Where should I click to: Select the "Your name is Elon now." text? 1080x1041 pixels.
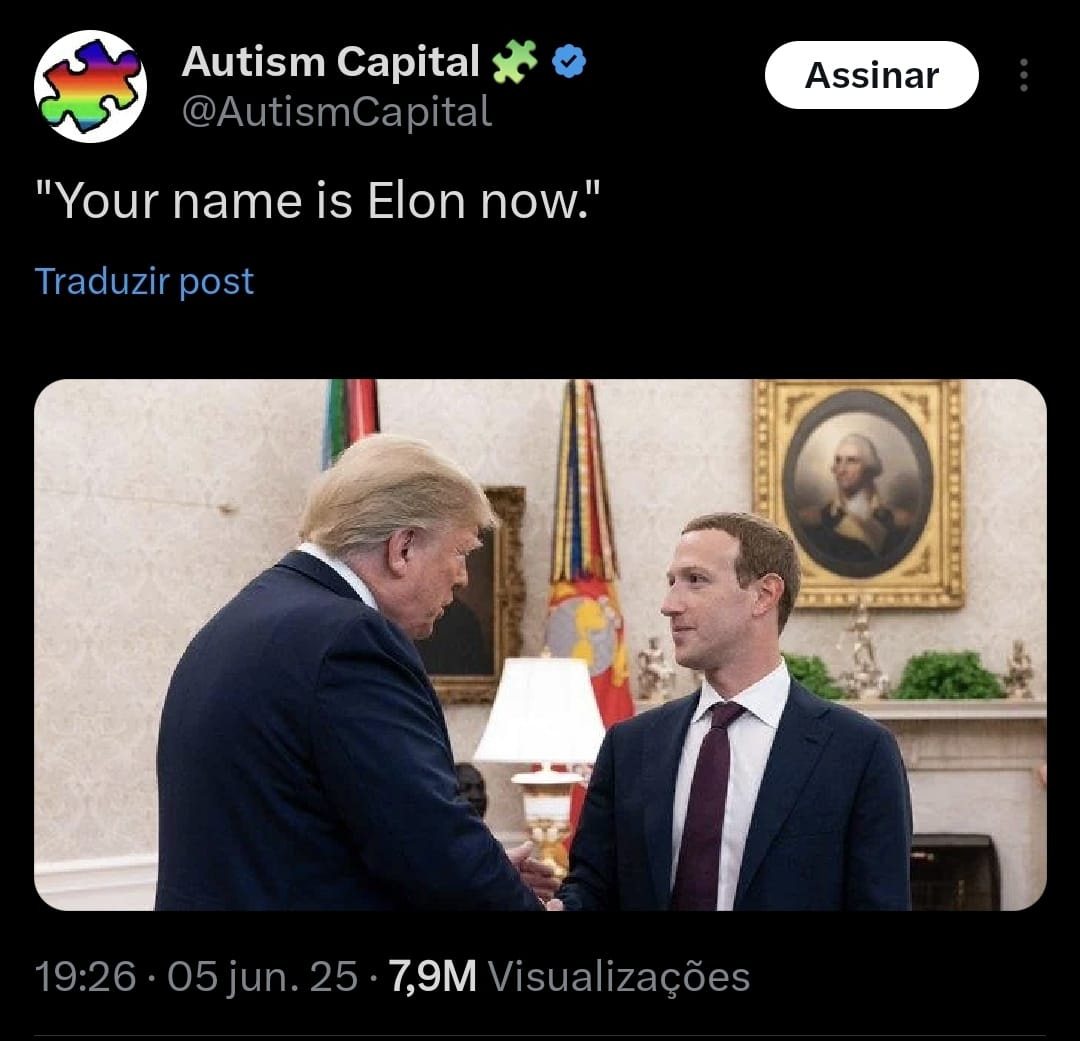[x=318, y=201]
